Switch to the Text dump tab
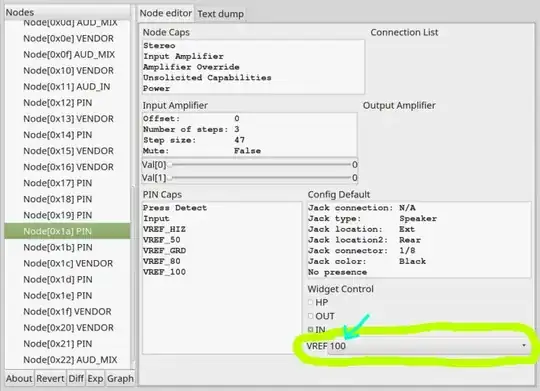Viewport: 540px width, 391px height. click(x=220, y=14)
